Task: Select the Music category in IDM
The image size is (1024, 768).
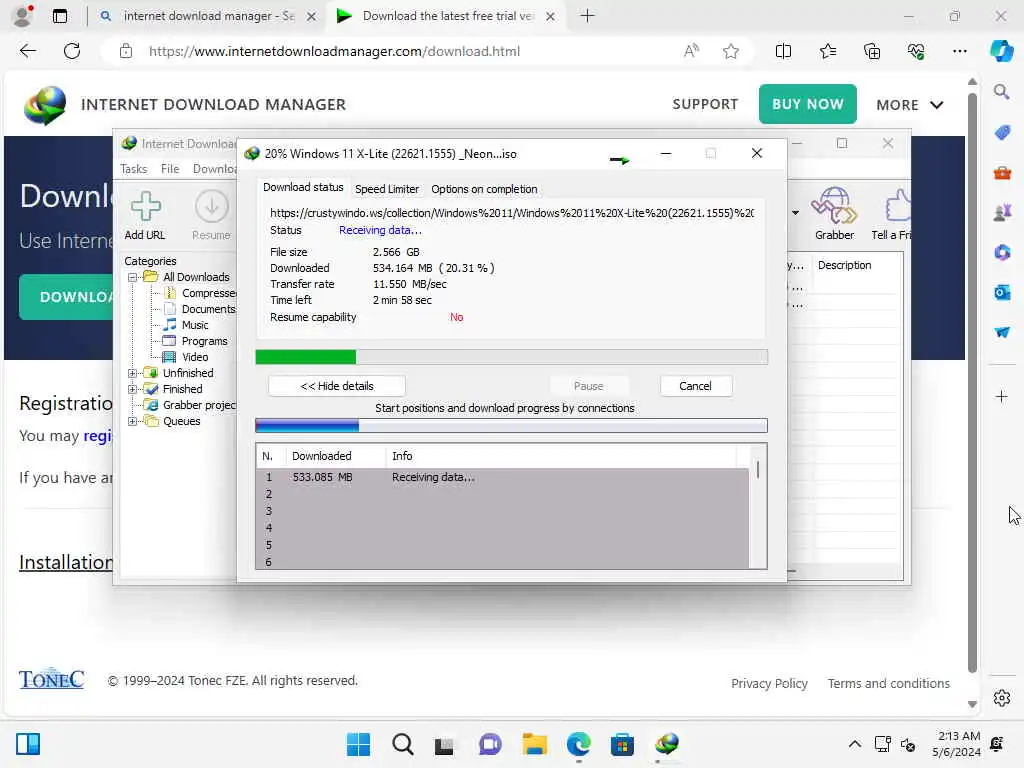Action: tap(195, 325)
